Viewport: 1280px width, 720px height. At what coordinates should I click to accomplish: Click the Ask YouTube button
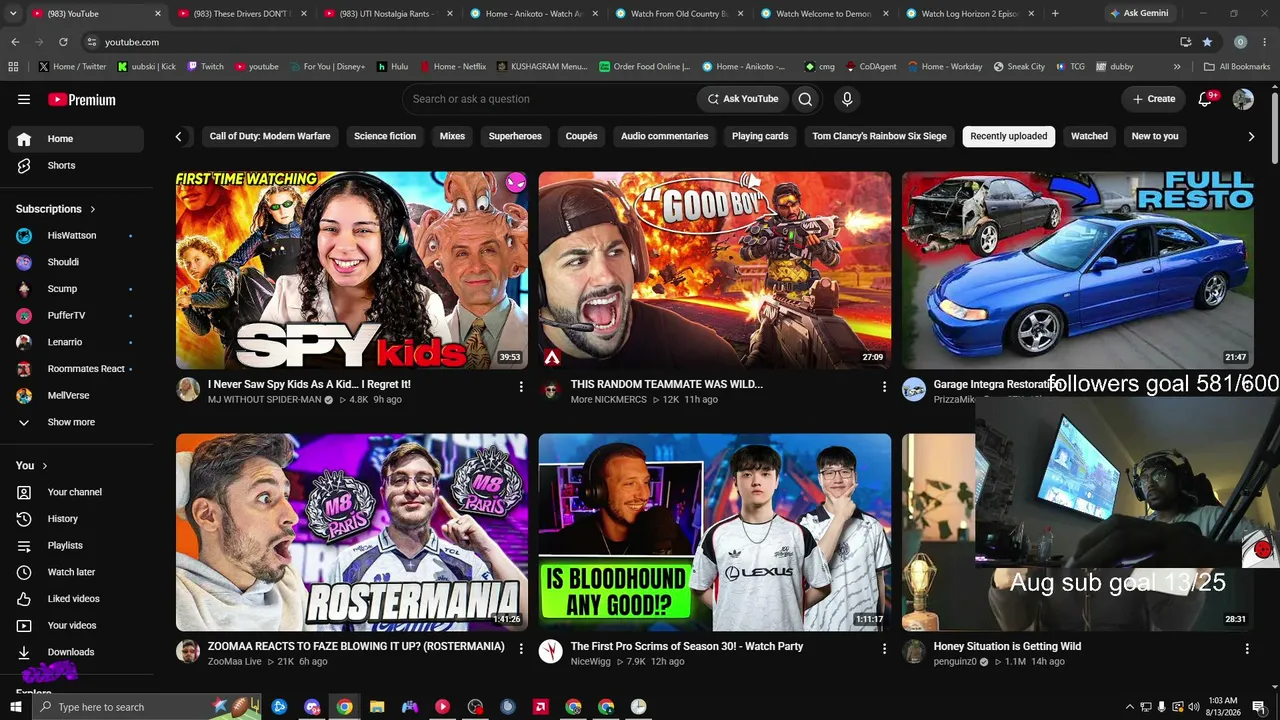coord(742,99)
